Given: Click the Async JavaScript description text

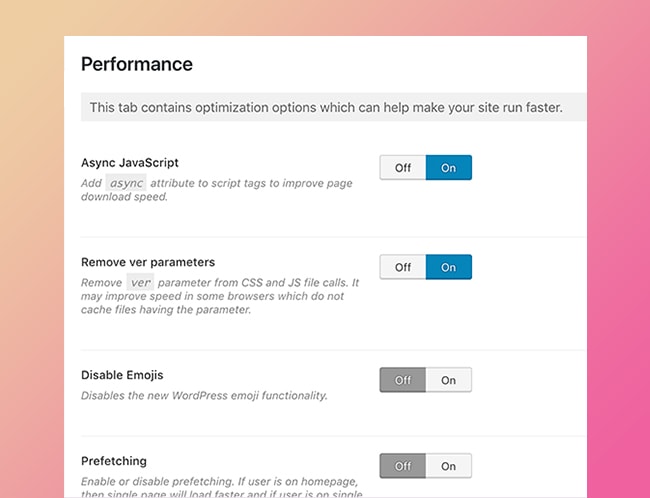Looking at the screenshot, I should click(217, 189).
